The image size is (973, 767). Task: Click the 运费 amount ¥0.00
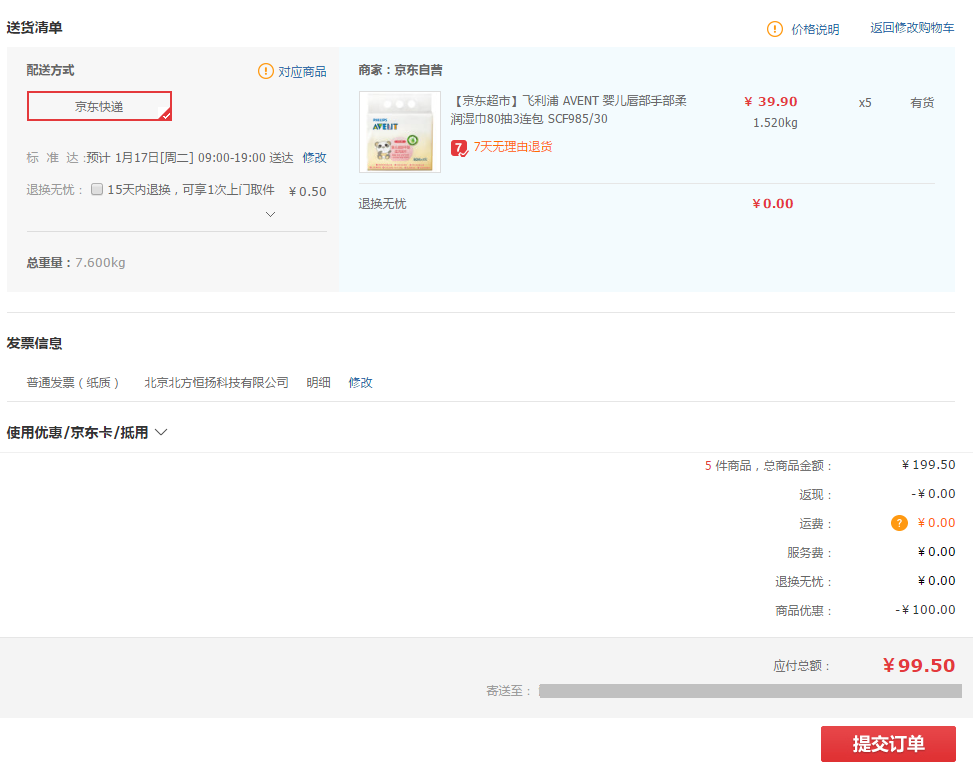pos(936,523)
